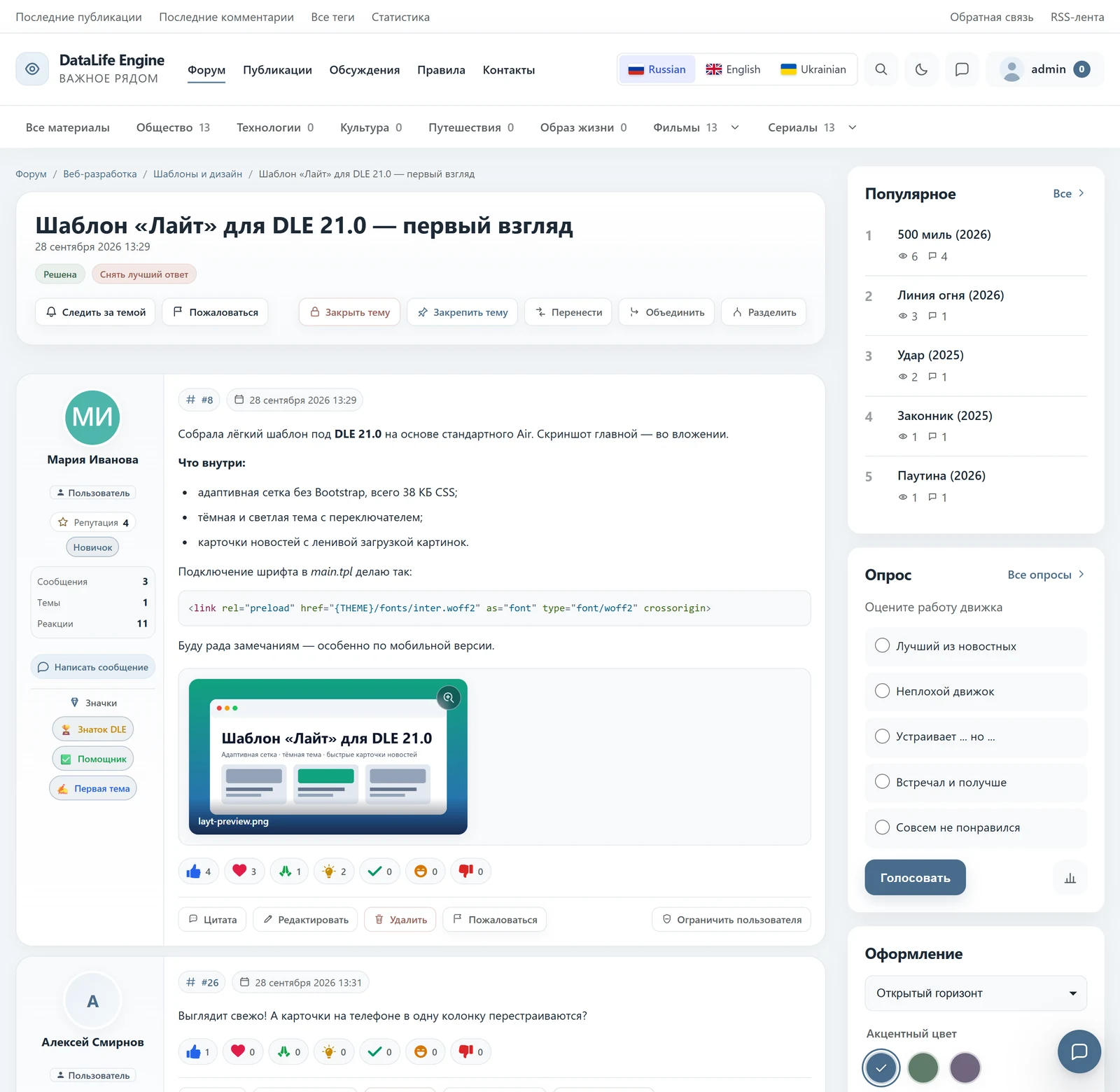The width and height of the screenshot is (1120, 1092).
Task: Open floating chat bubble button
Action: click(x=1079, y=1051)
